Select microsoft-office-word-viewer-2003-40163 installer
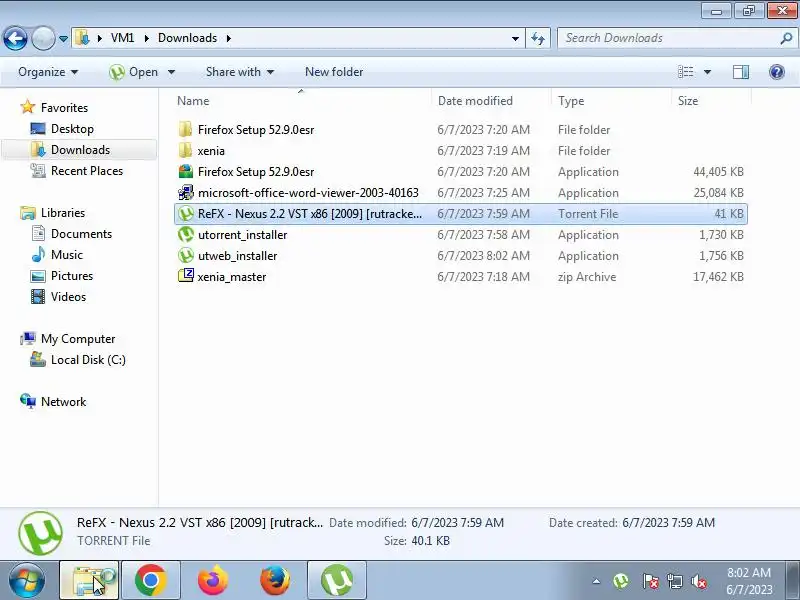 point(460,192)
